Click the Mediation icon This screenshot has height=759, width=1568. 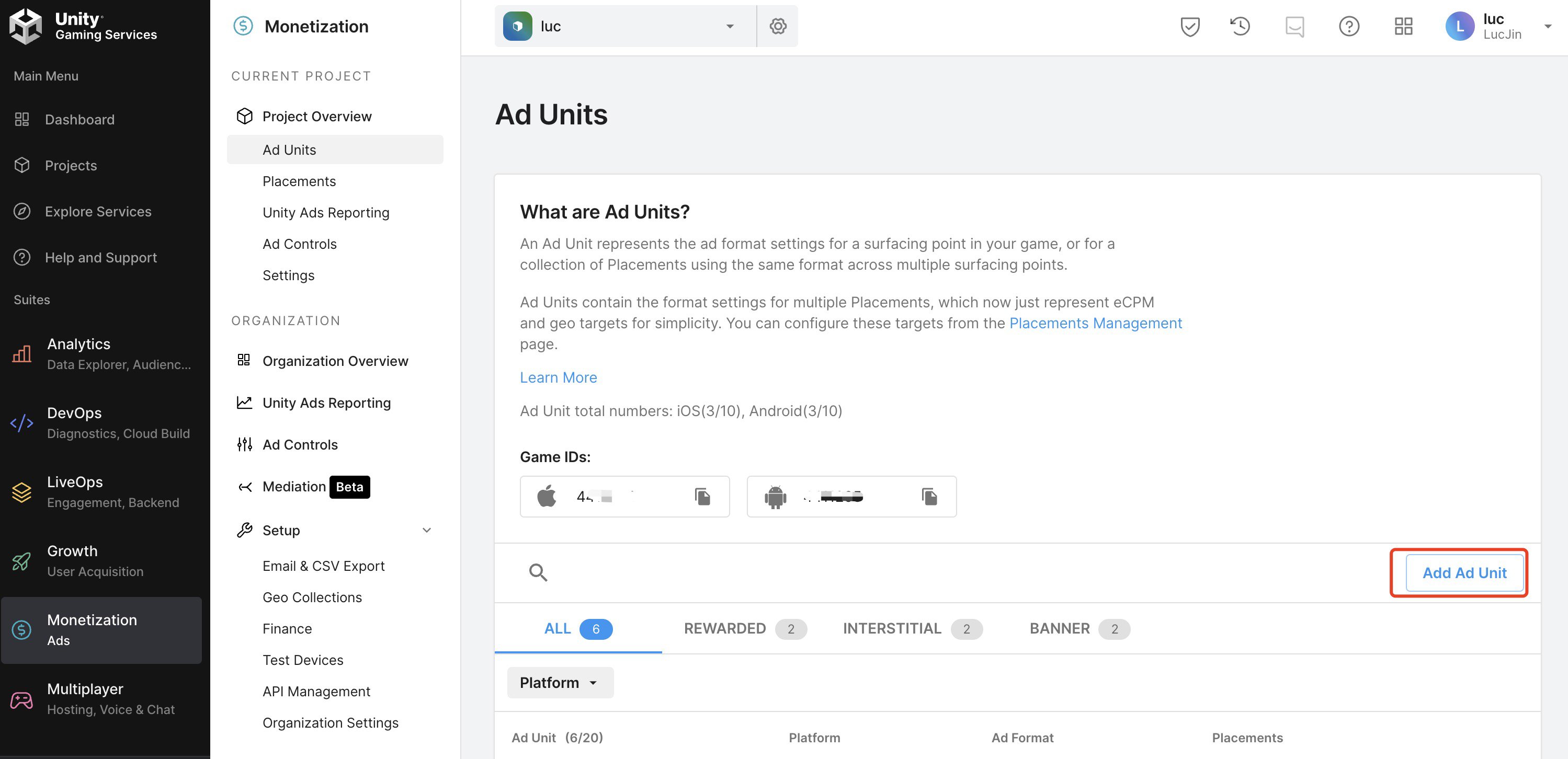(x=244, y=487)
